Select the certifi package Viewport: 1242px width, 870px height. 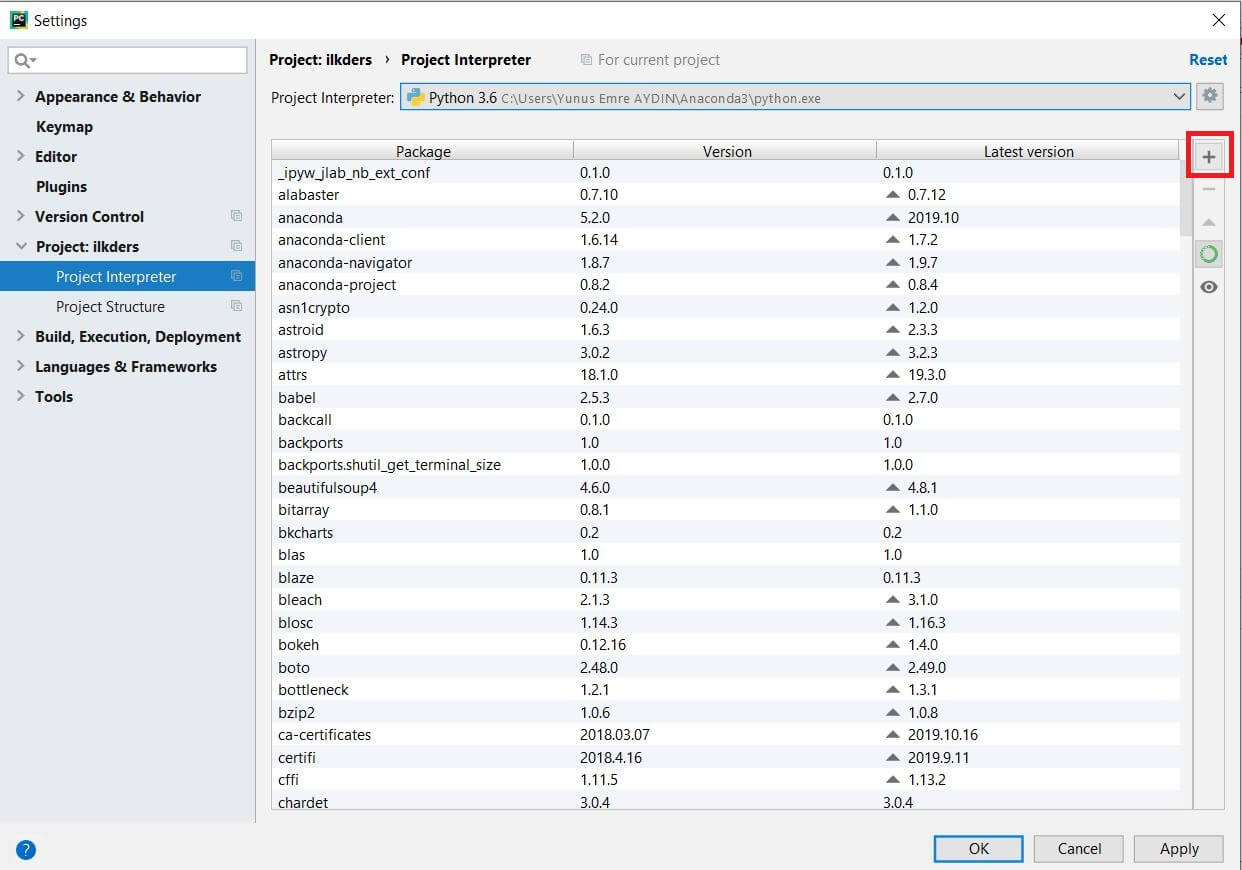[726, 757]
